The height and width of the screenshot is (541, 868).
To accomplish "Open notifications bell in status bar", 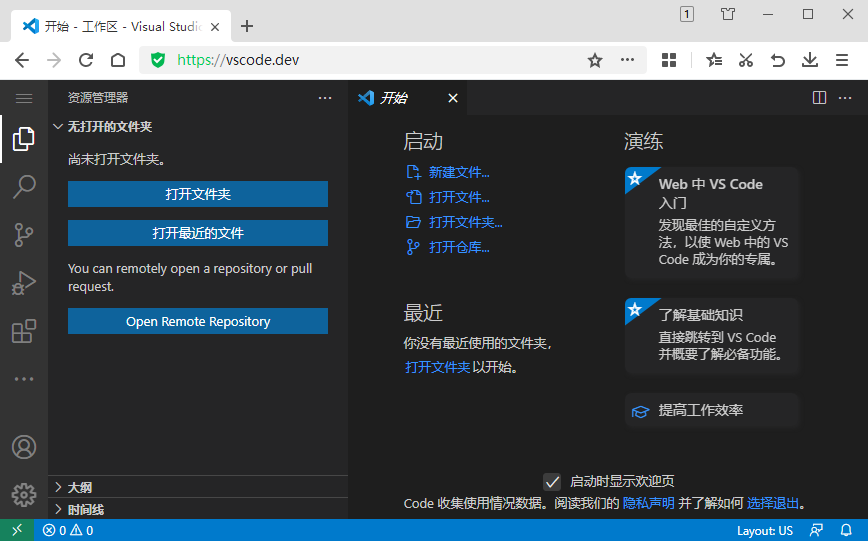I will [846, 530].
